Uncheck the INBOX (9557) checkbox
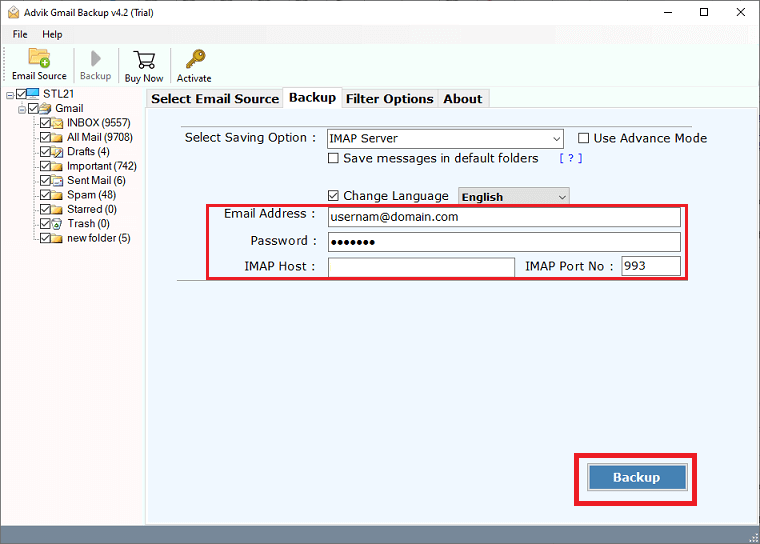The height and width of the screenshot is (544, 760). pos(45,123)
